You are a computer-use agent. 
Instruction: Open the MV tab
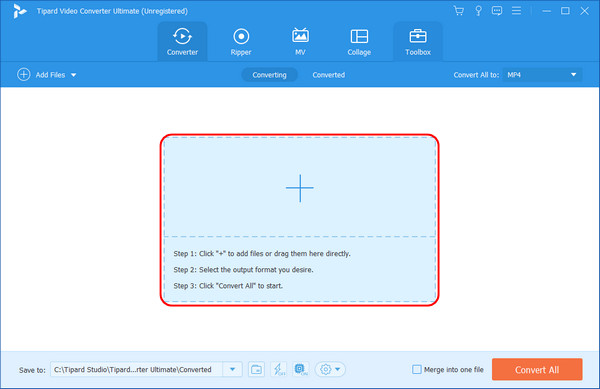pos(300,41)
